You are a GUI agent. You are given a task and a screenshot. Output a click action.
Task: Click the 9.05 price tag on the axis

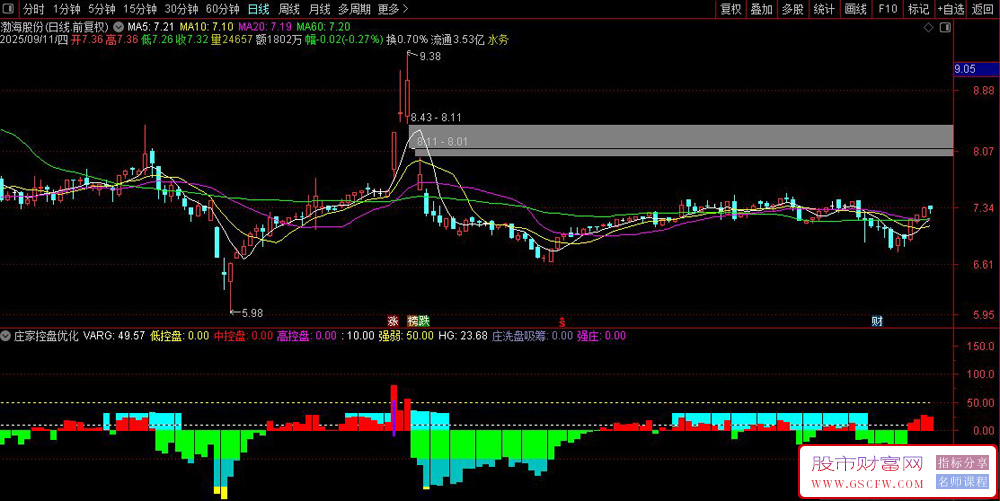coord(976,69)
